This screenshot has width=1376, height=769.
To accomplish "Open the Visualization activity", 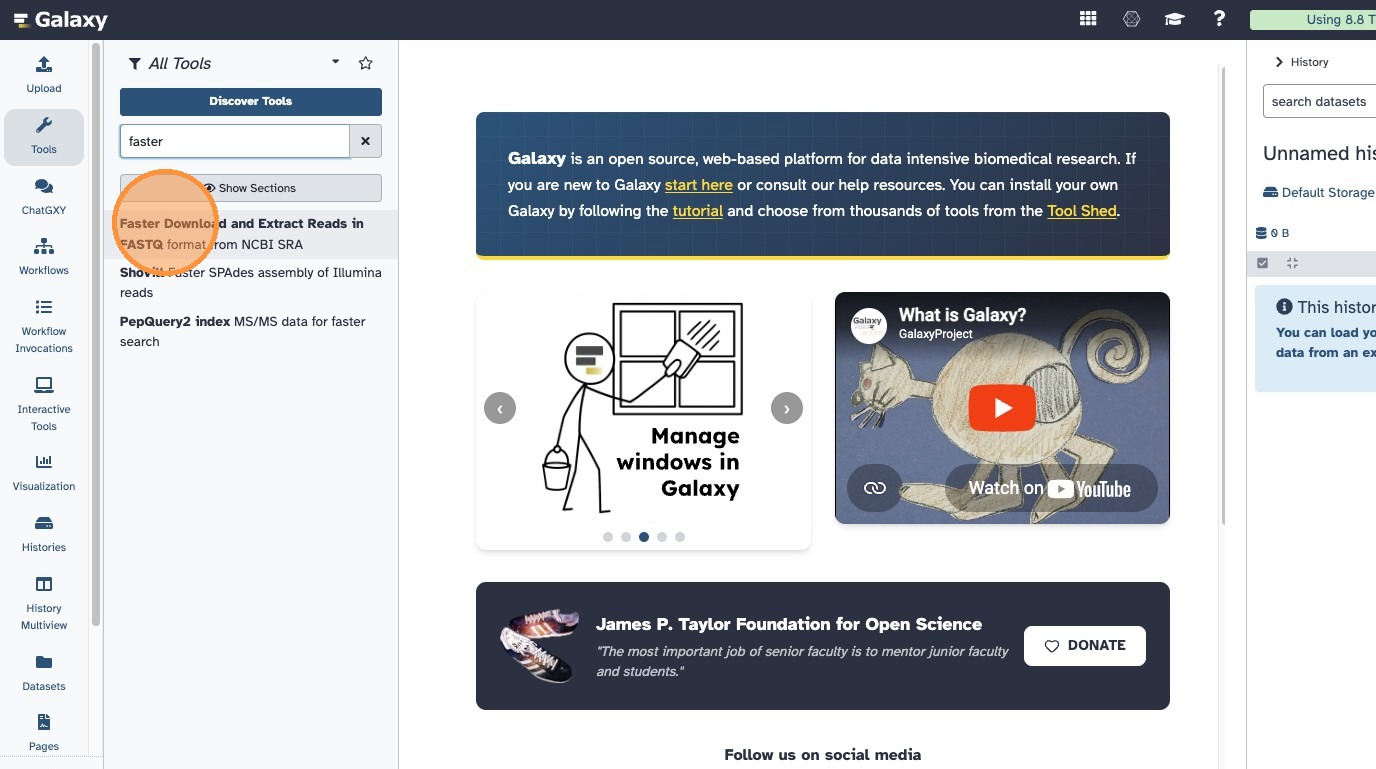I will tap(44, 473).
